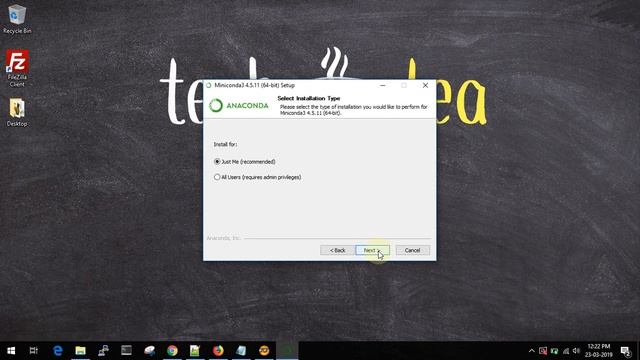Open File Explorer from the taskbar

point(80,351)
